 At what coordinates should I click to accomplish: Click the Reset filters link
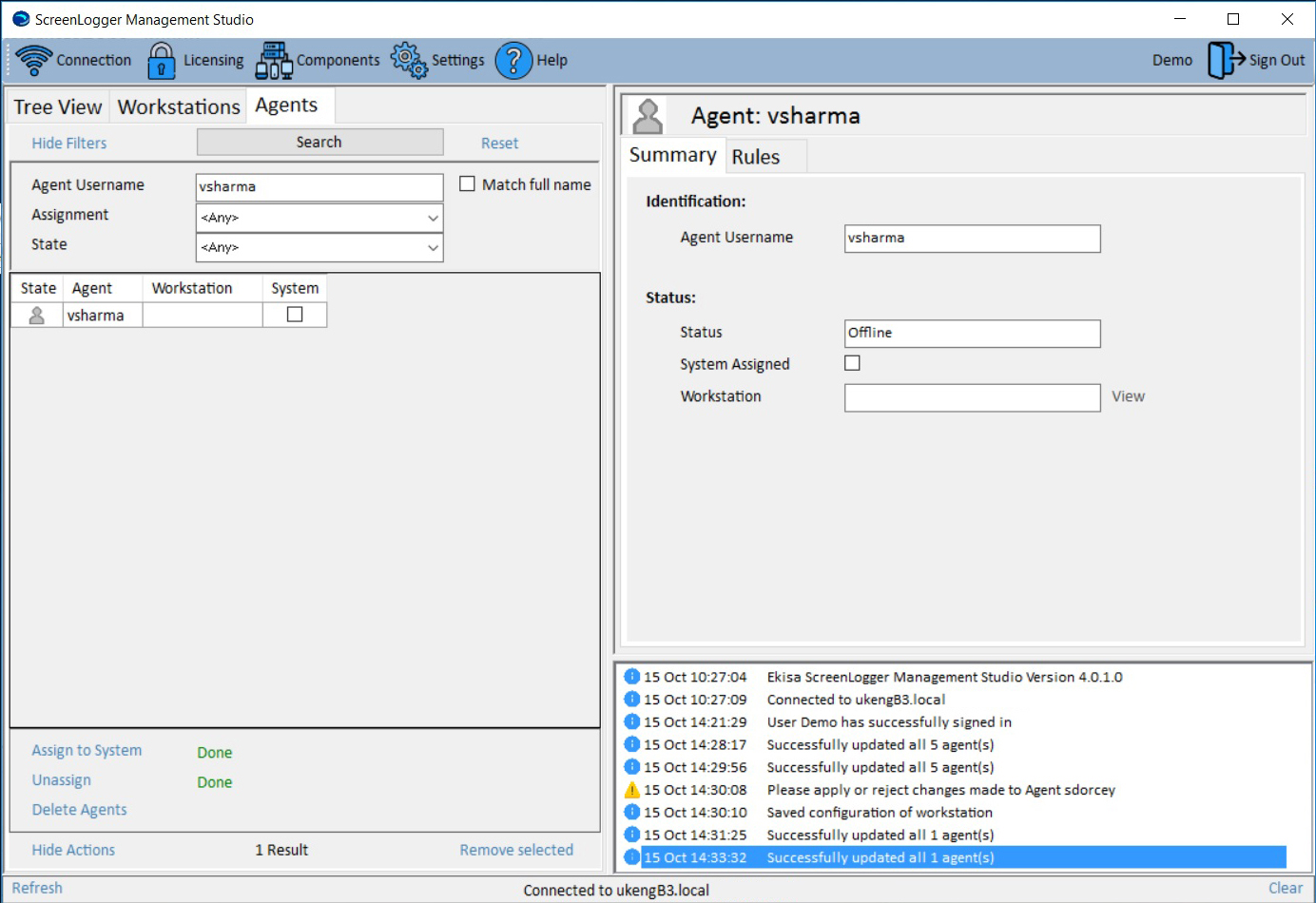pos(499,144)
